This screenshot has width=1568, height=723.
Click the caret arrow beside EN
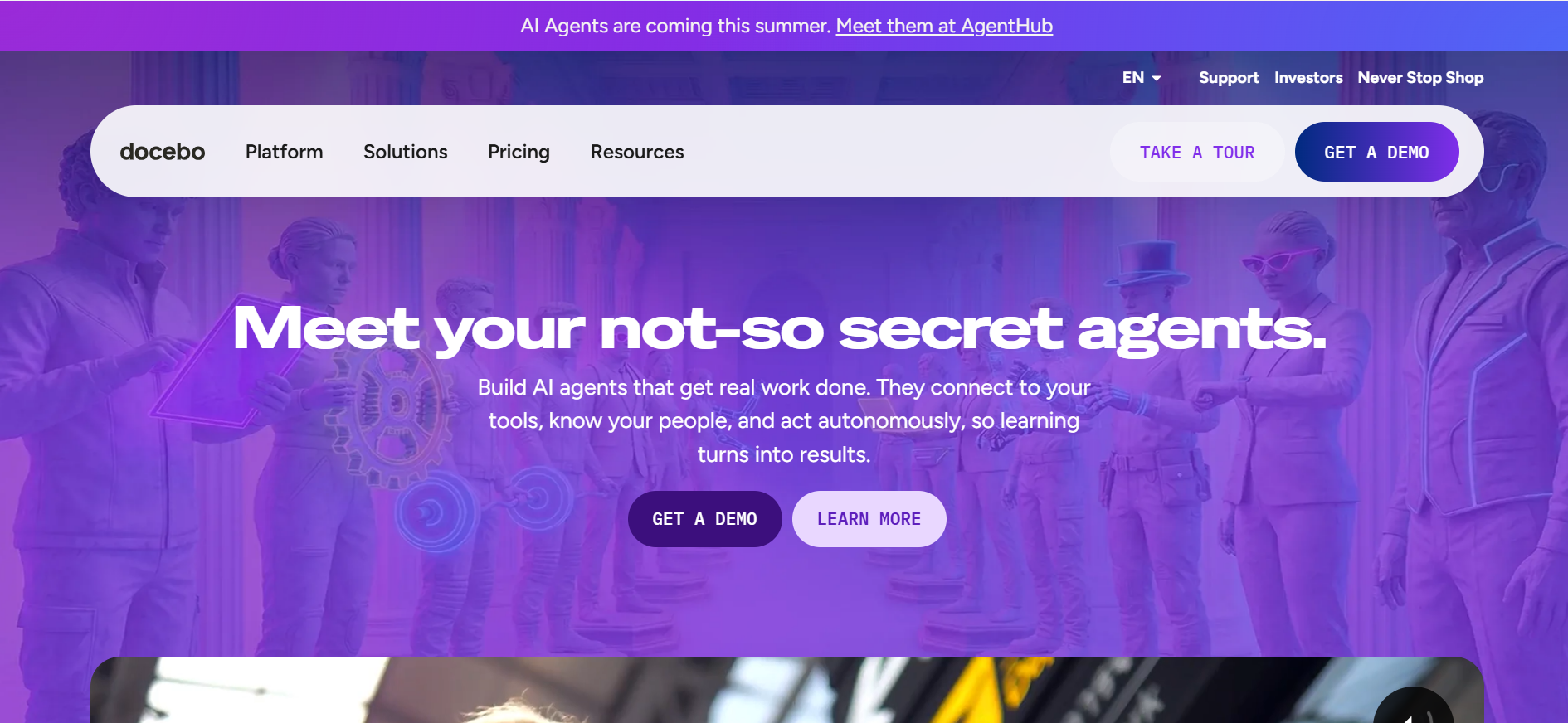(x=1157, y=78)
